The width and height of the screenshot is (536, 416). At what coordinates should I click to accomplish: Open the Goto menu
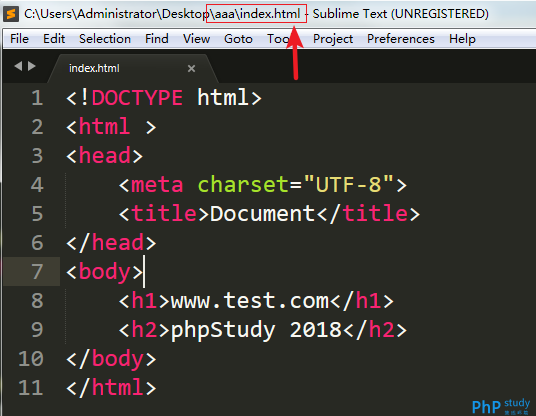pyautogui.click(x=238, y=39)
